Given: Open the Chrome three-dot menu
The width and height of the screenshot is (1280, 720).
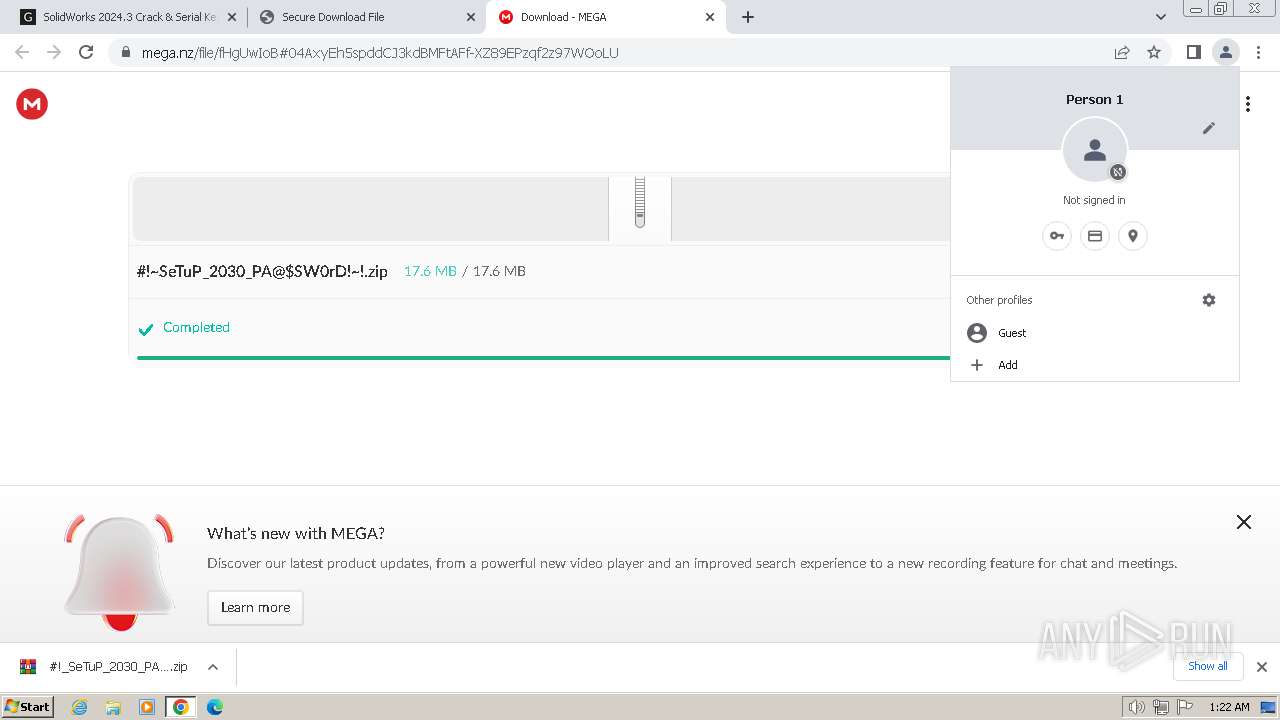Looking at the screenshot, I should (1258, 52).
